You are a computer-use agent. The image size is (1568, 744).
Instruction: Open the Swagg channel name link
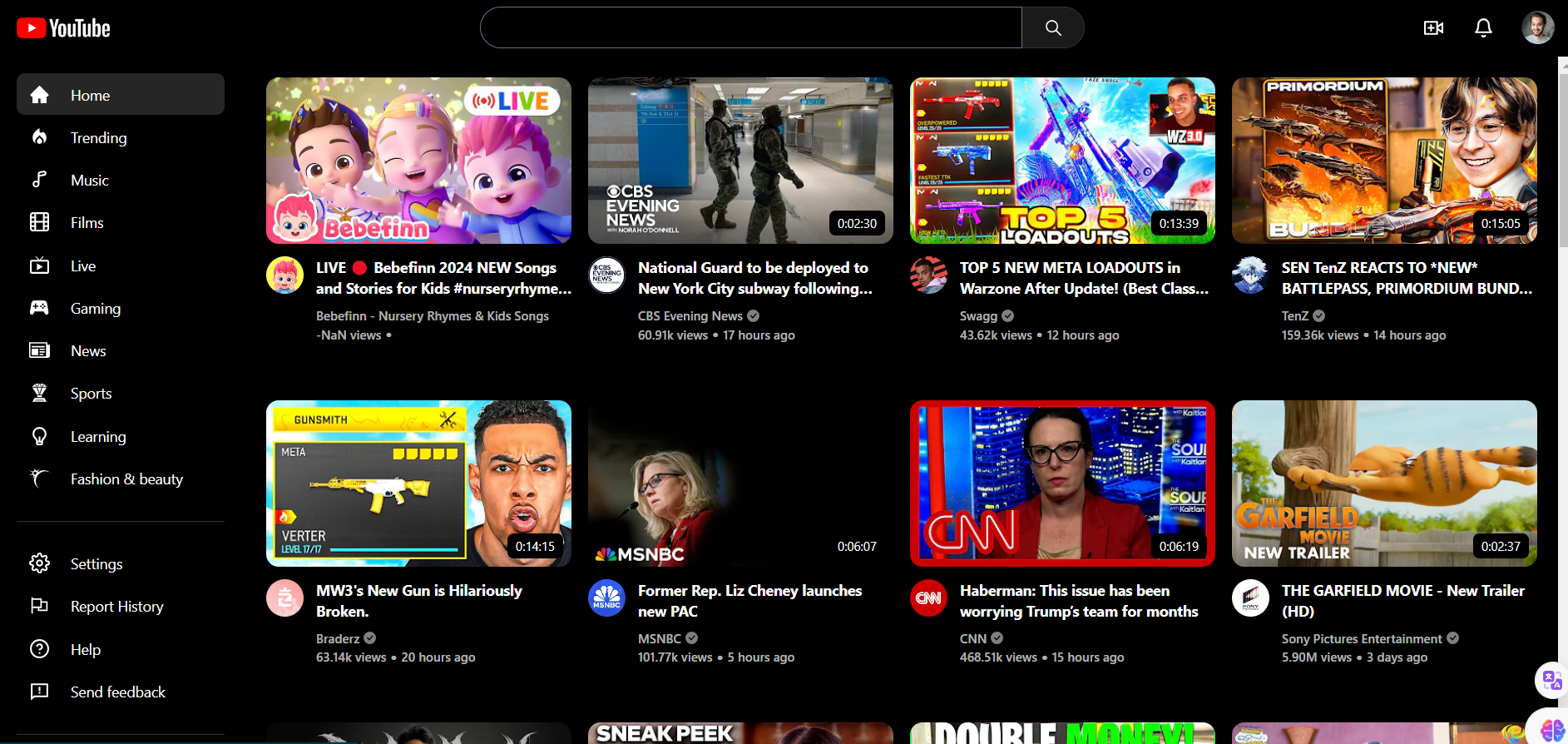click(x=978, y=316)
